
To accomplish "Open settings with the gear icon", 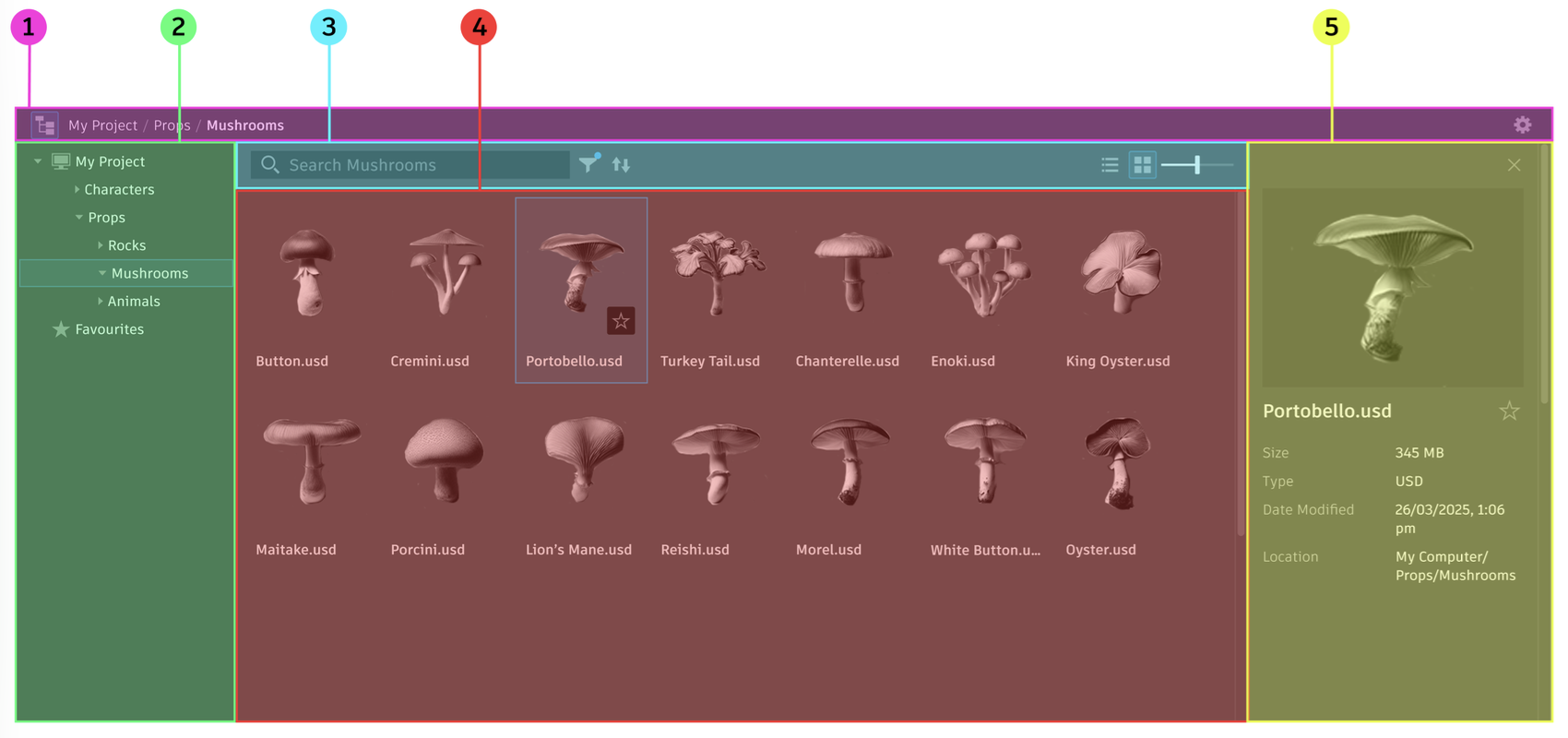I will click(1522, 125).
